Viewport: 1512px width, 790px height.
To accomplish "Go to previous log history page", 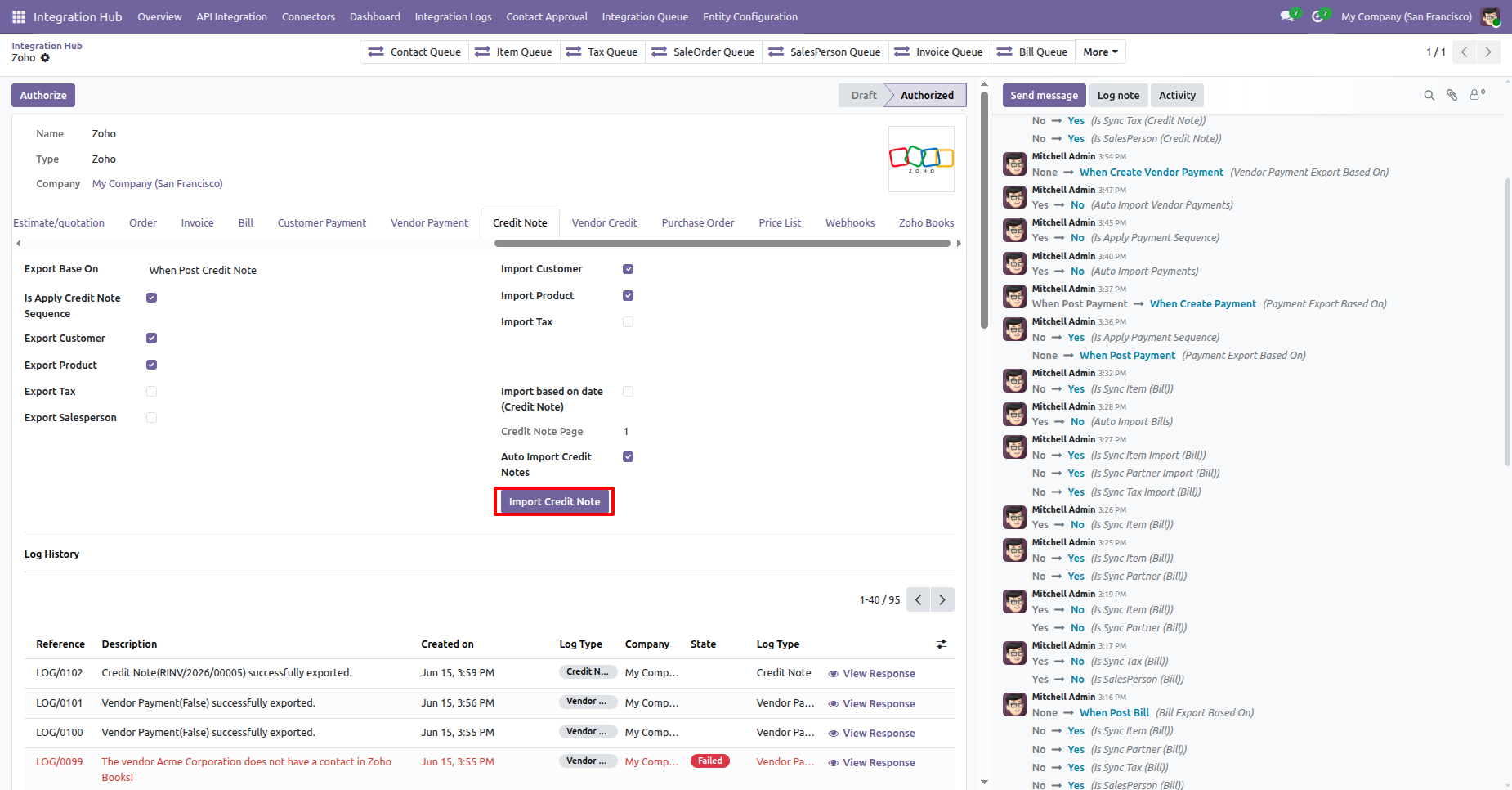I will [x=919, y=599].
